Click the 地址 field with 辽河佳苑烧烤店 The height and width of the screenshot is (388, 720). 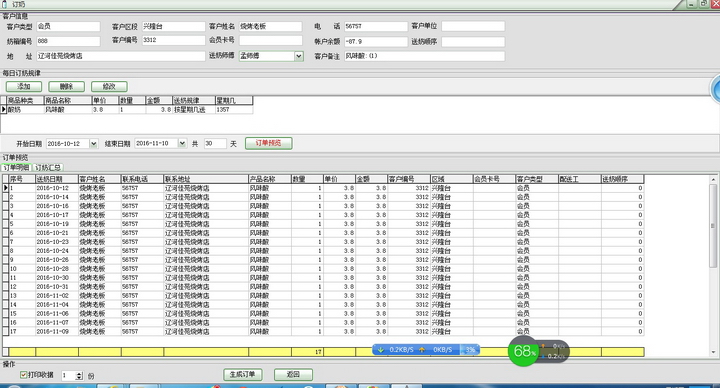[120, 56]
